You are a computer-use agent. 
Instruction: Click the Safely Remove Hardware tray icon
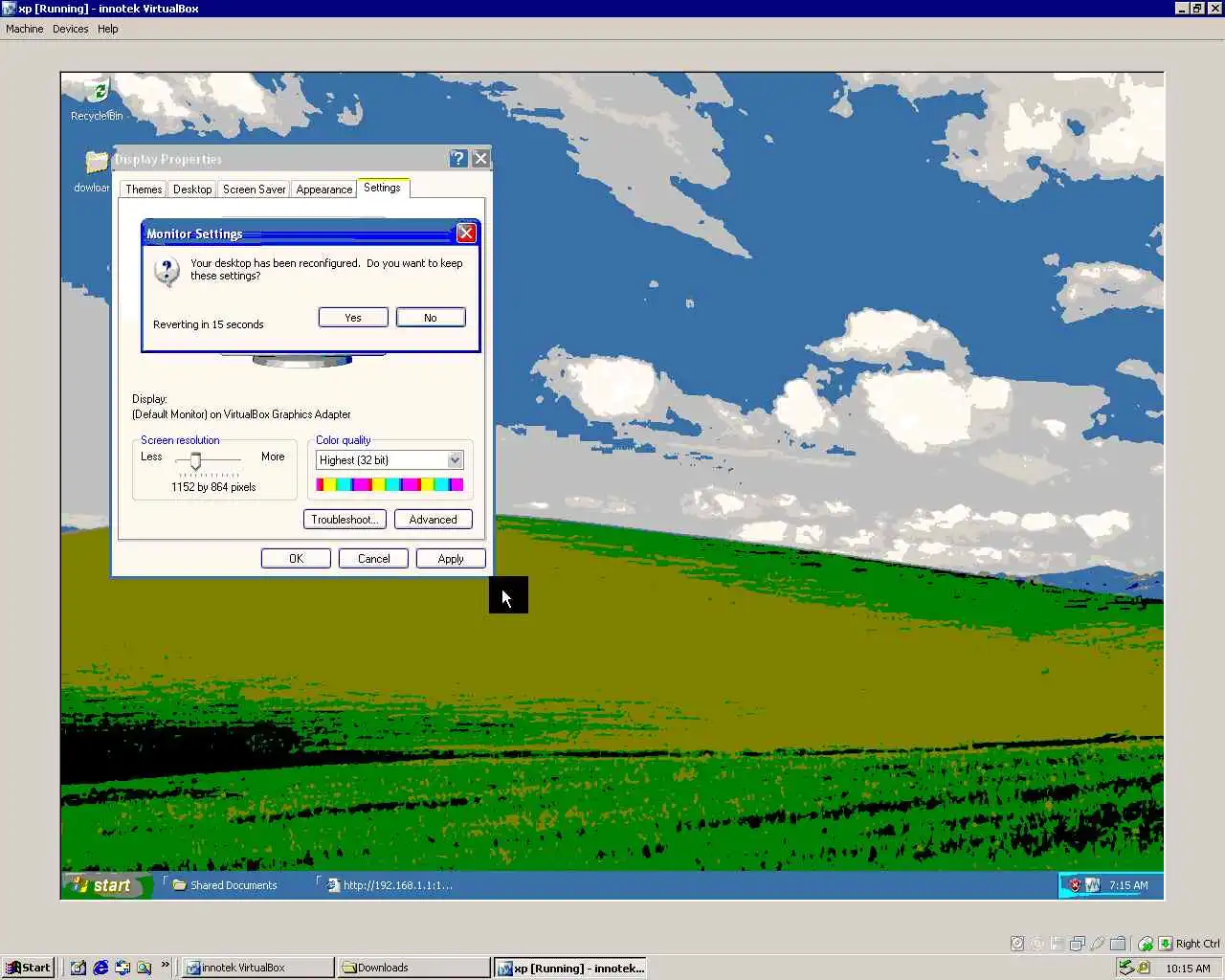pyautogui.click(x=1126, y=968)
